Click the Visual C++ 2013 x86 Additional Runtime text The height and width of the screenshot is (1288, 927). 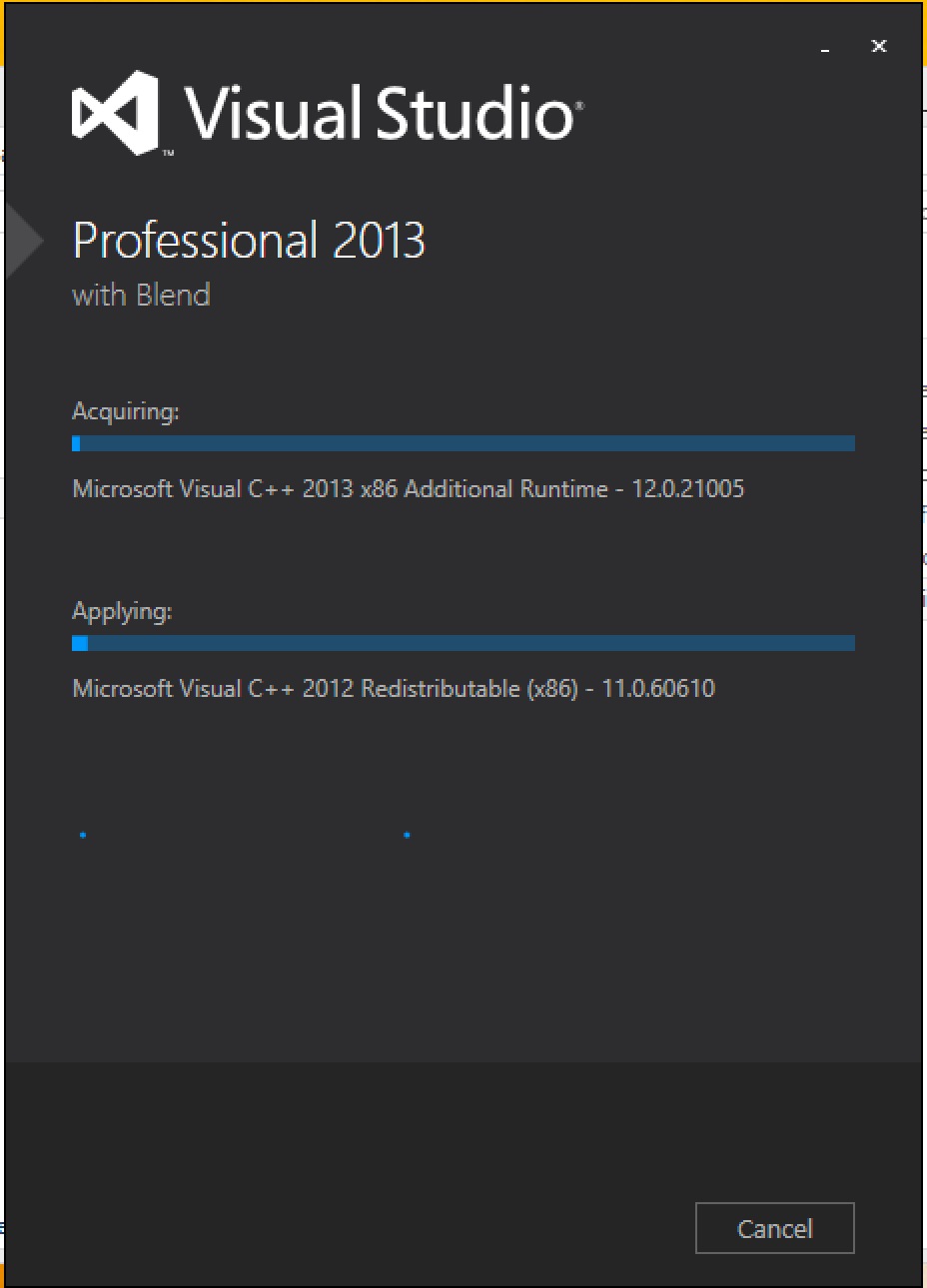(408, 489)
